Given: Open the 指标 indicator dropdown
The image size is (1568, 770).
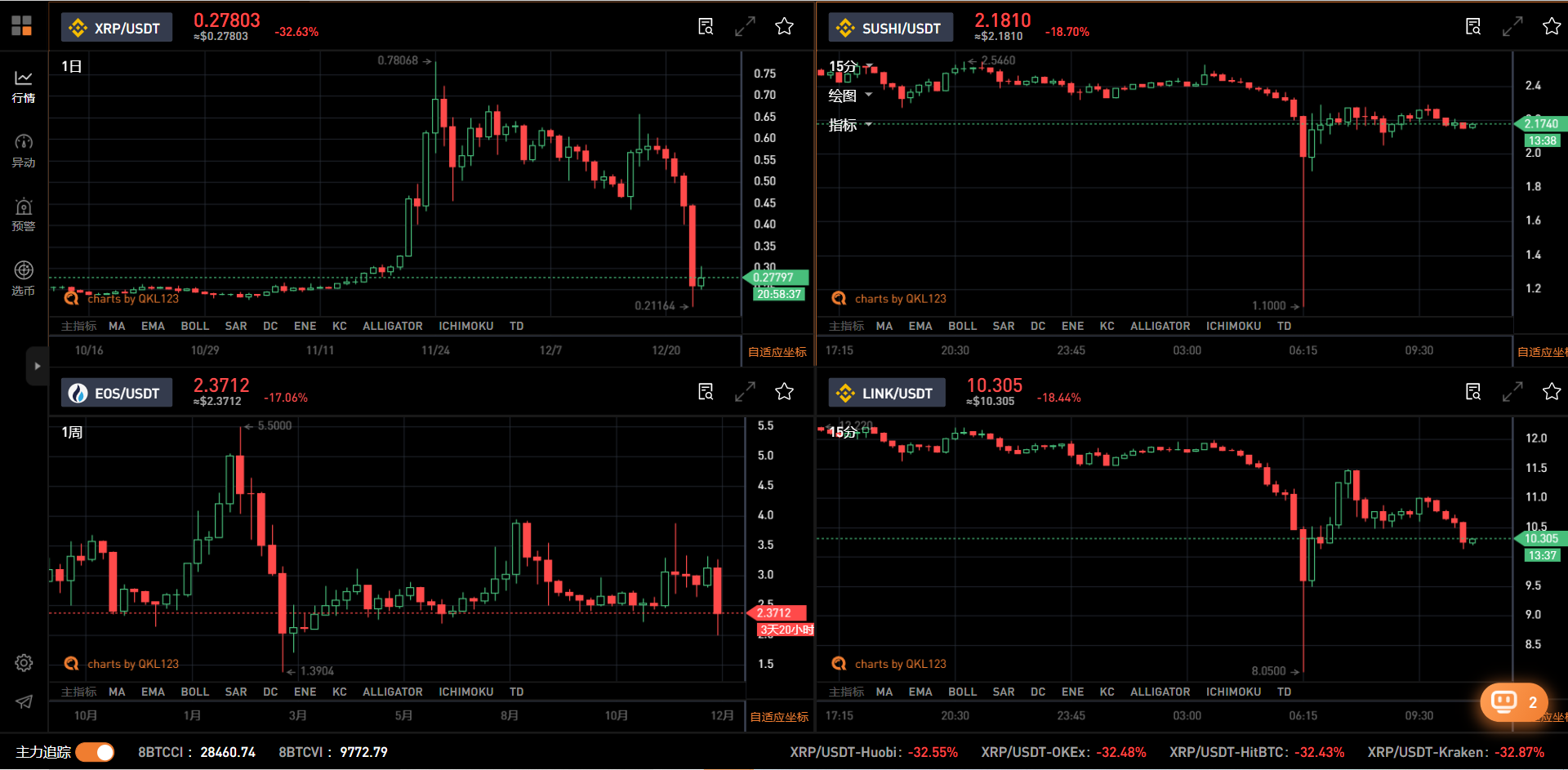Looking at the screenshot, I should (850, 125).
